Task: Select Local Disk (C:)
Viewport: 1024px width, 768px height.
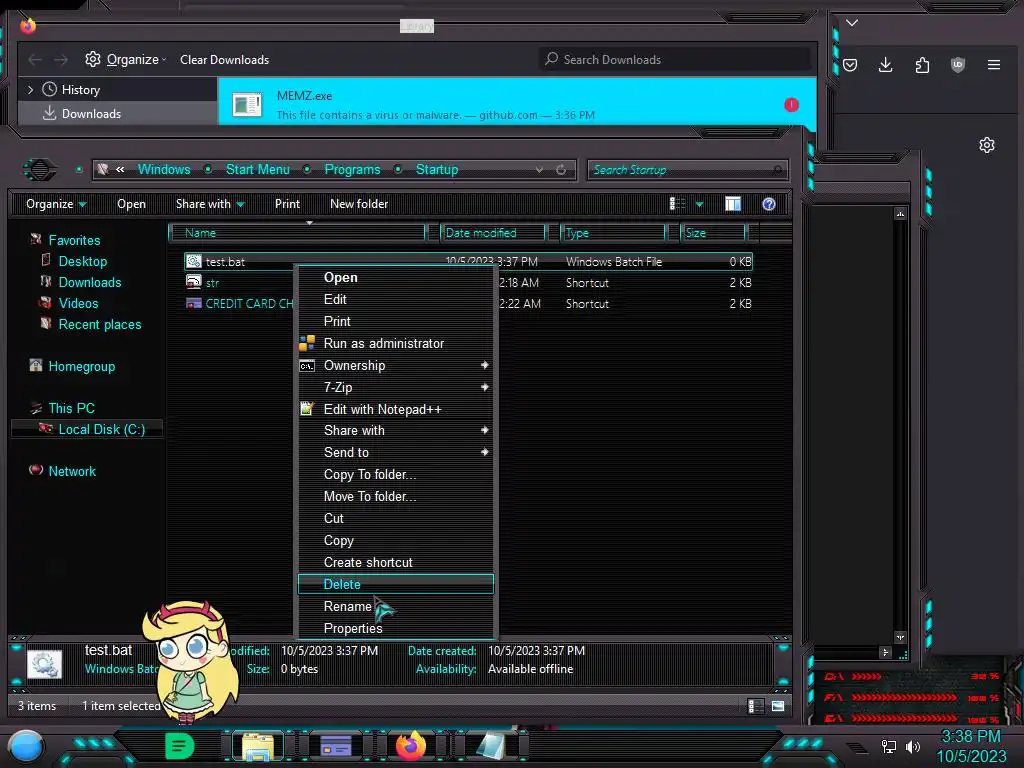Action: tap(102, 429)
